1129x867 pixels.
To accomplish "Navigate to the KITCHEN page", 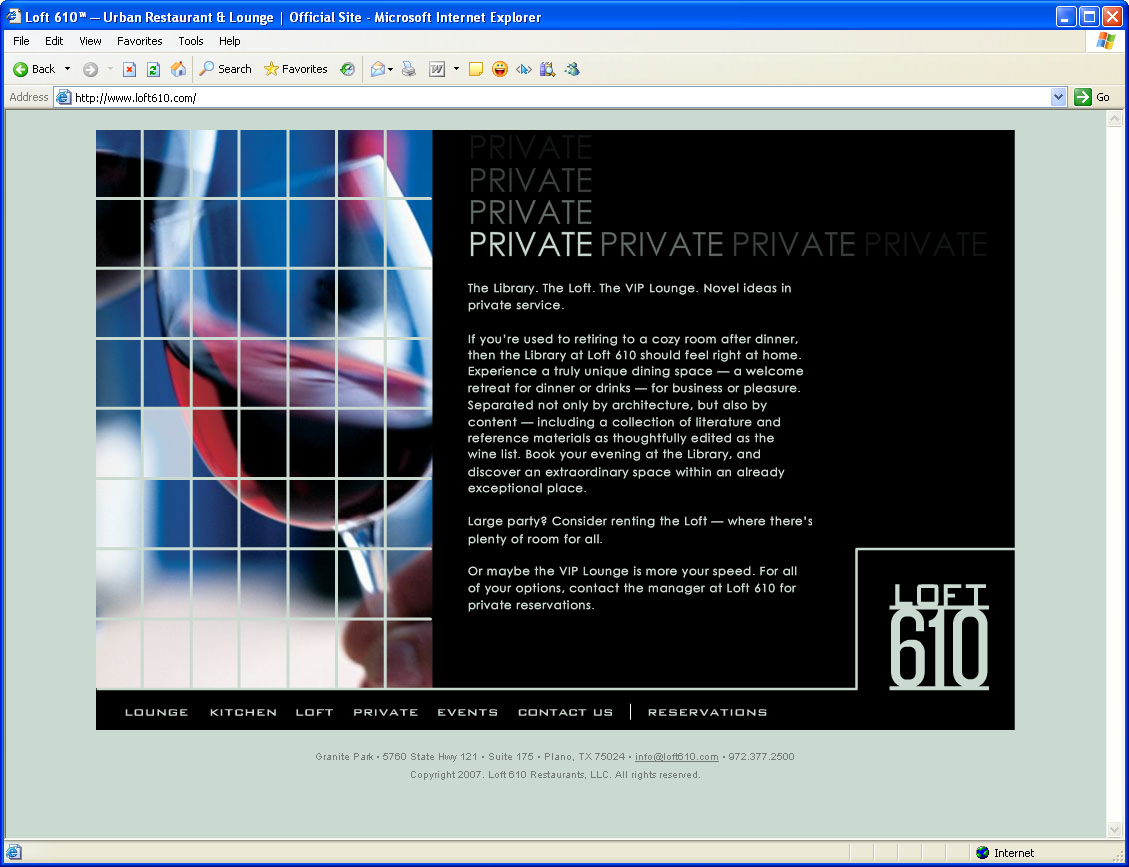I will (243, 712).
